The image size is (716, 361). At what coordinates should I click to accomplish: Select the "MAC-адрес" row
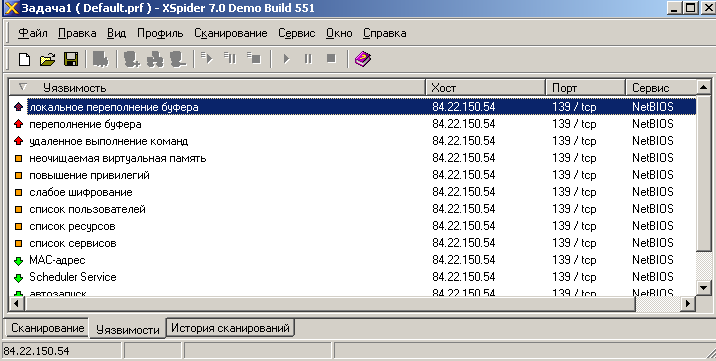353,260
